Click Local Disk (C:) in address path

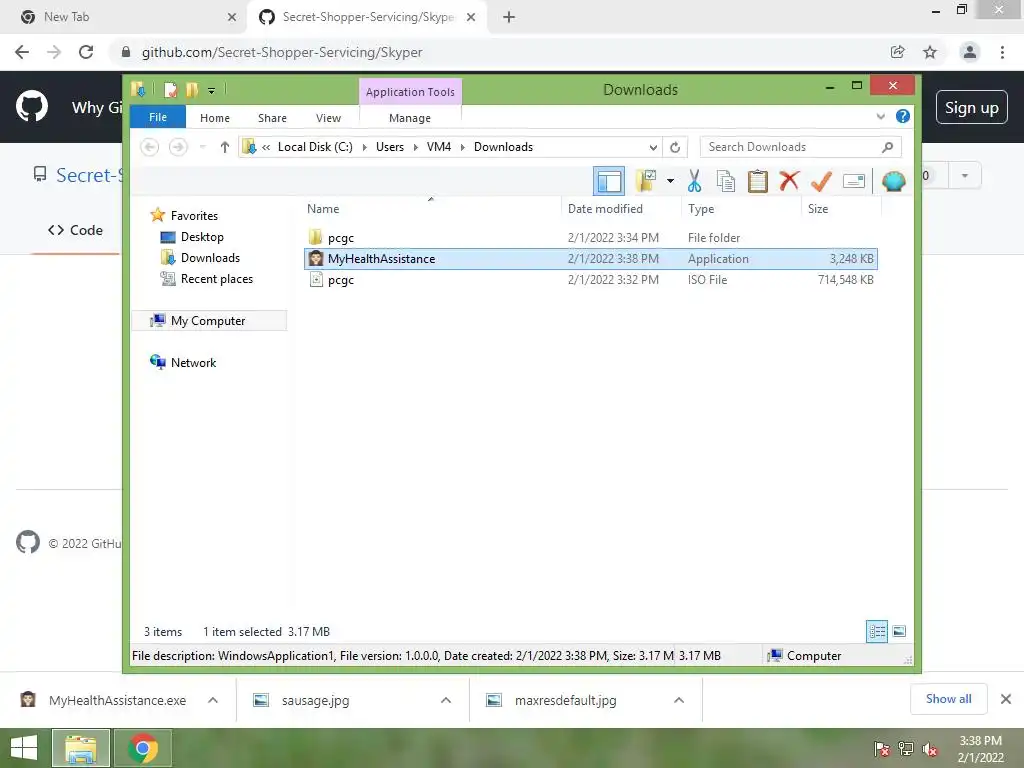pos(315,147)
